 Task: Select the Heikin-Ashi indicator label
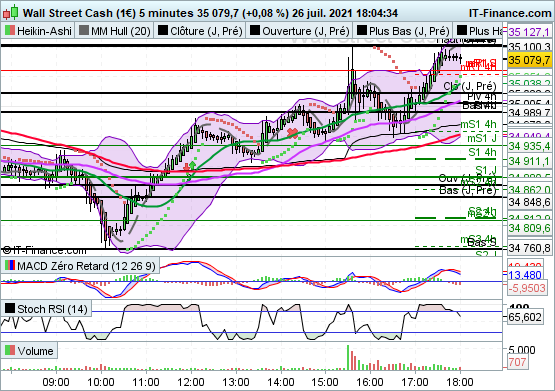point(44,31)
